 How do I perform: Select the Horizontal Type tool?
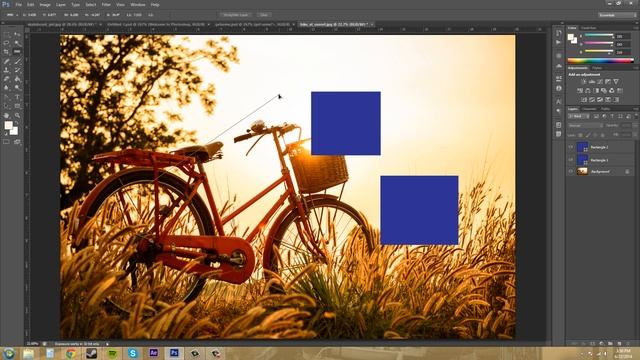point(17,97)
